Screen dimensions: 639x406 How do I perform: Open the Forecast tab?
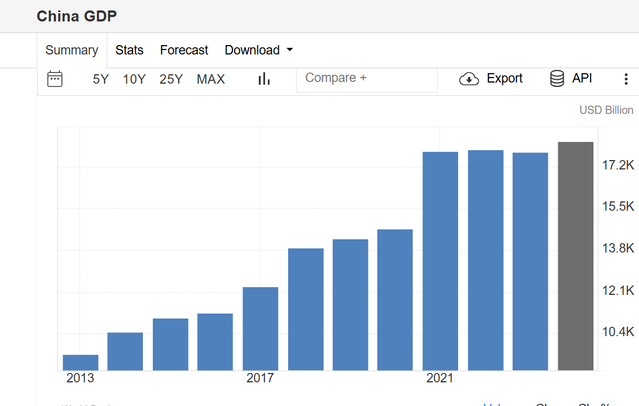point(184,50)
